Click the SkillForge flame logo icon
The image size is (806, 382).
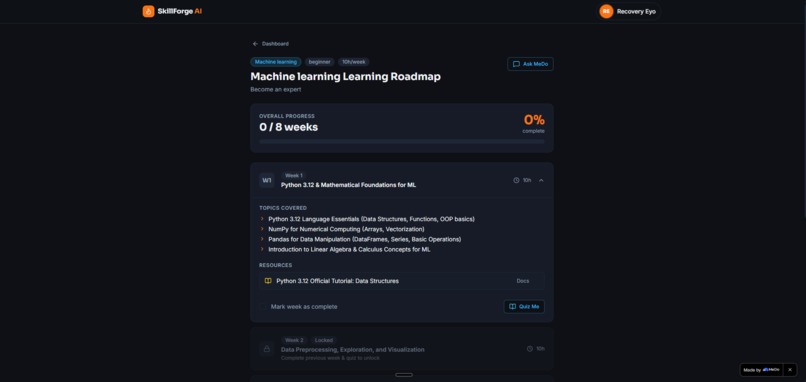click(148, 11)
